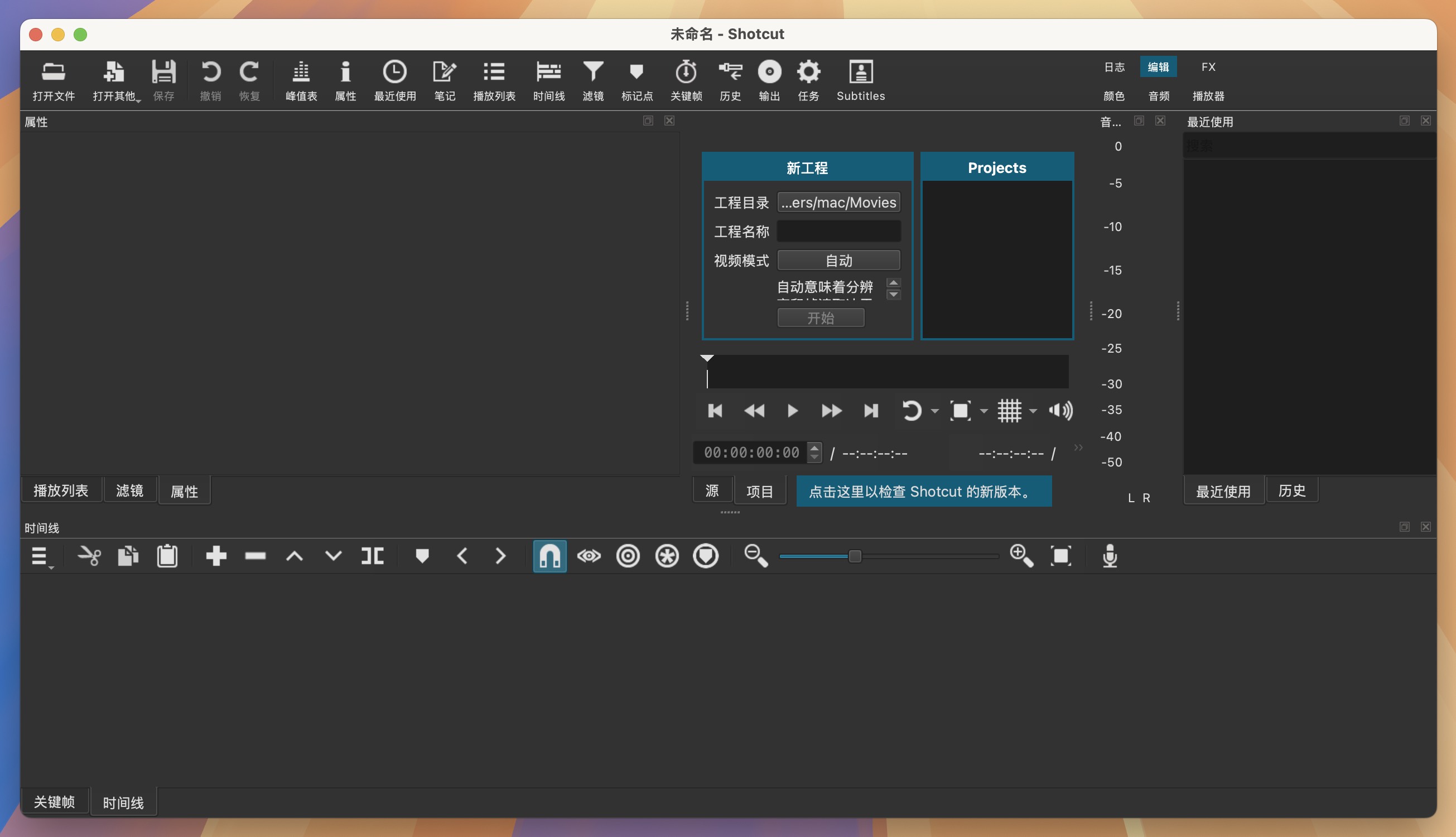Open the 任务 jobs gear icon
Viewport: 1456px width, 837px height.
click(808, 80)
